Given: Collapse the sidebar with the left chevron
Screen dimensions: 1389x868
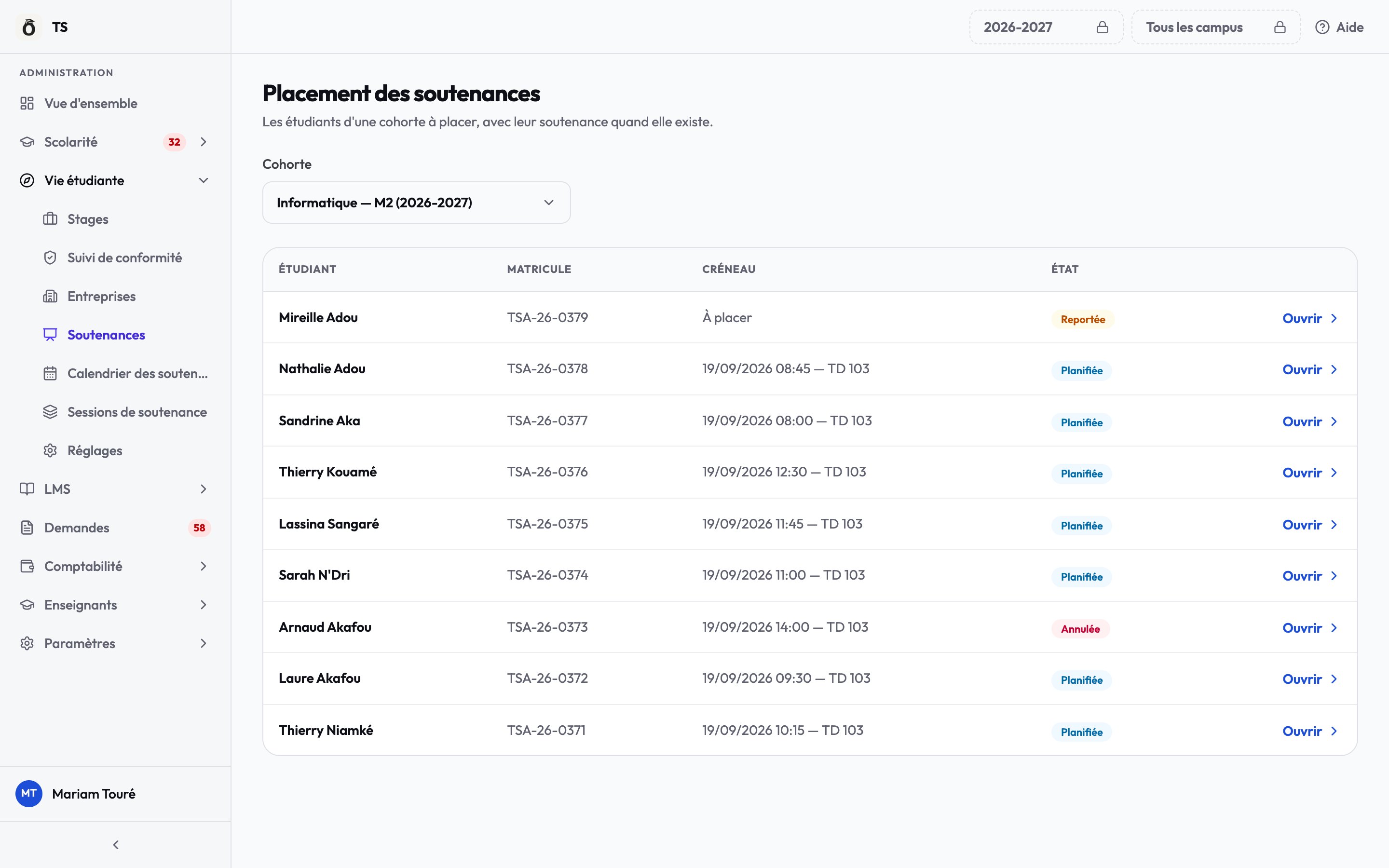Looking at the screenshot, I should [116, 844].
